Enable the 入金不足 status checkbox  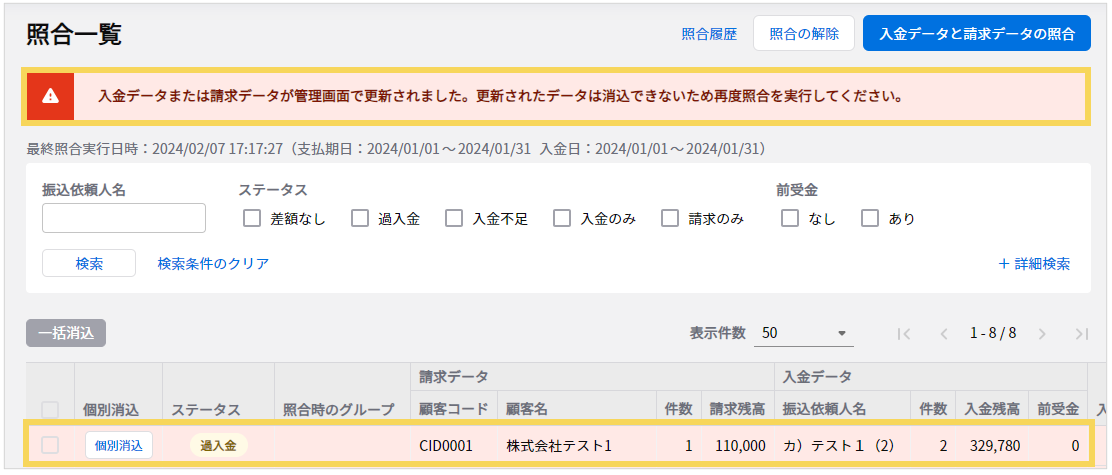(454, 218)
